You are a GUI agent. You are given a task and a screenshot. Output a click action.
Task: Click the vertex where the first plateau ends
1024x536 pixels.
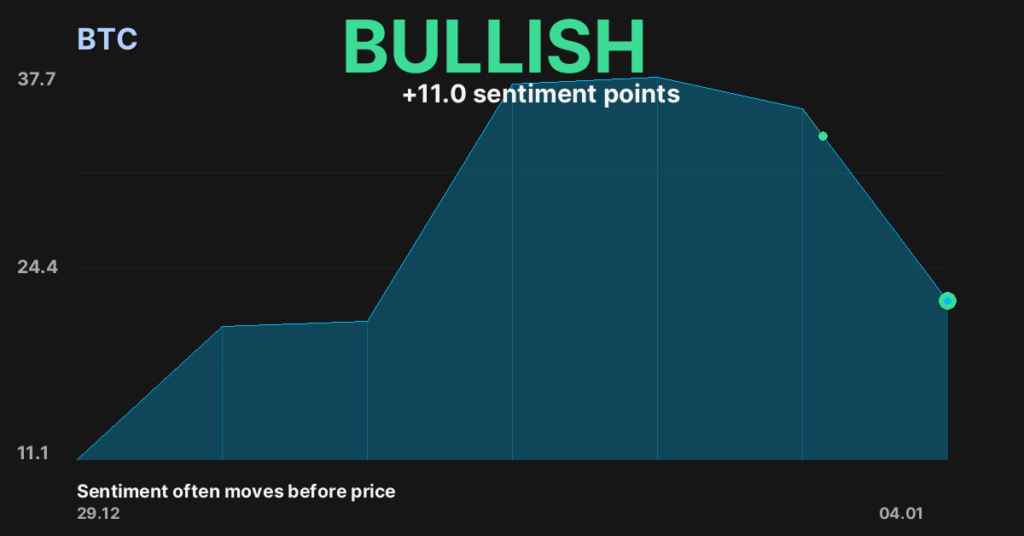click(x=367, y=321)
